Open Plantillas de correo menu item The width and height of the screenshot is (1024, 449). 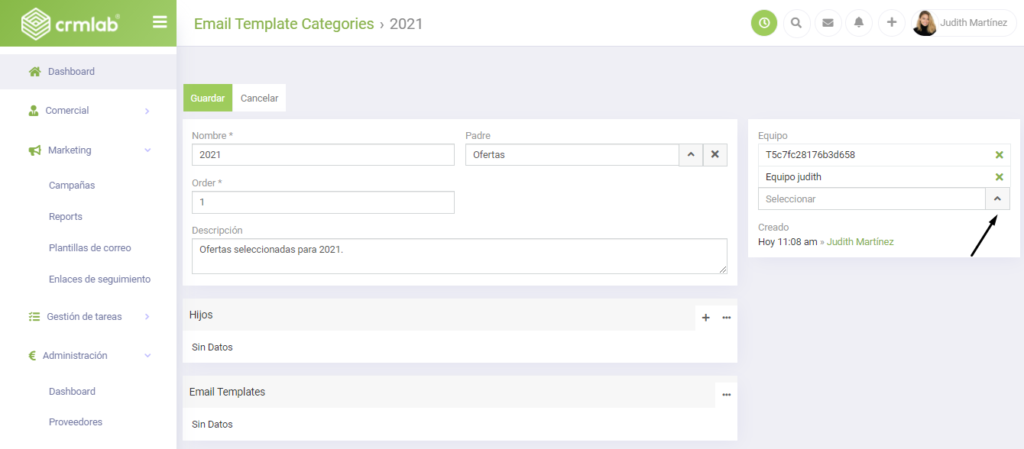pyautogui.click(x=90, y=248)
